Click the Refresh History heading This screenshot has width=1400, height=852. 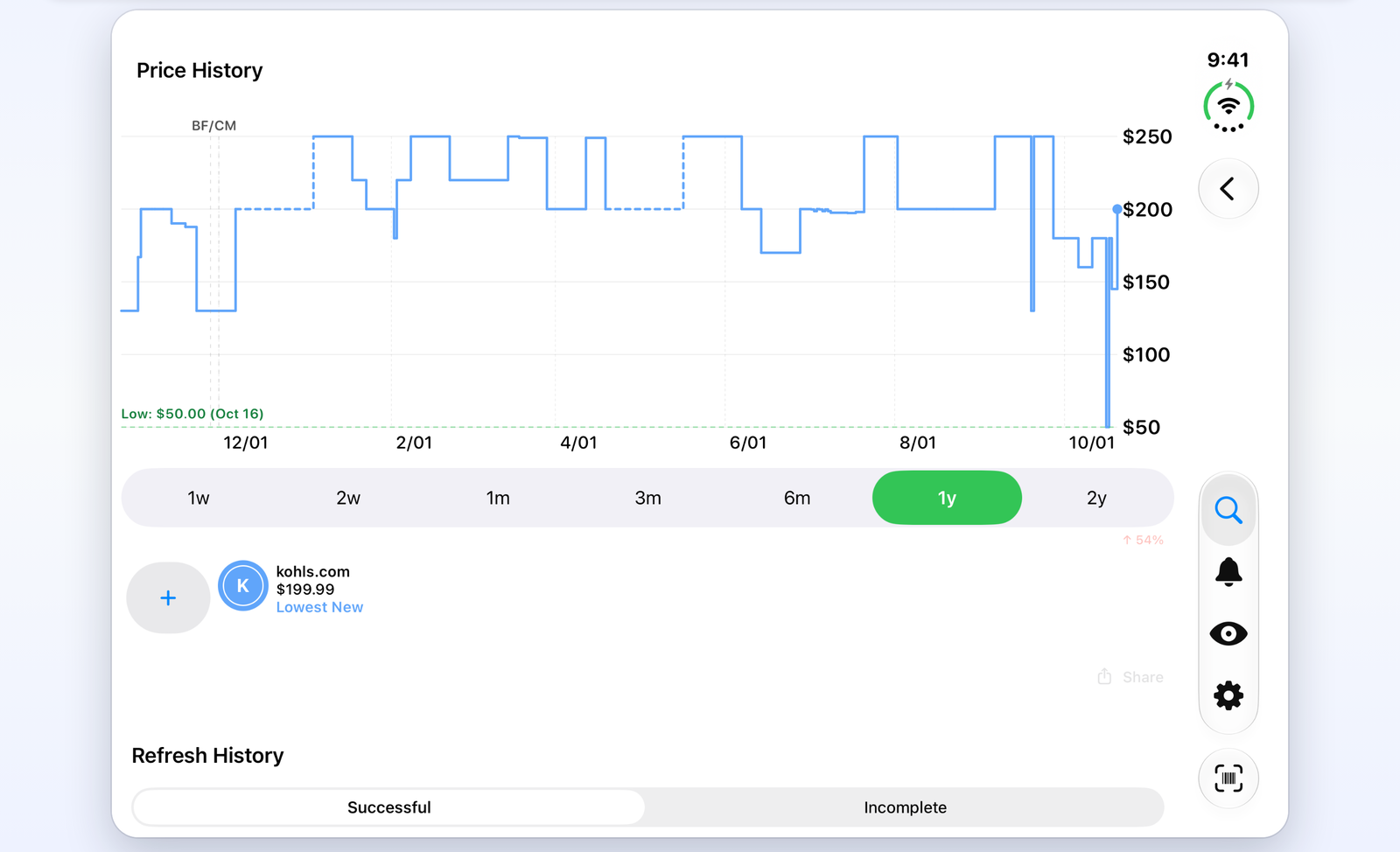tap(207, 755)
